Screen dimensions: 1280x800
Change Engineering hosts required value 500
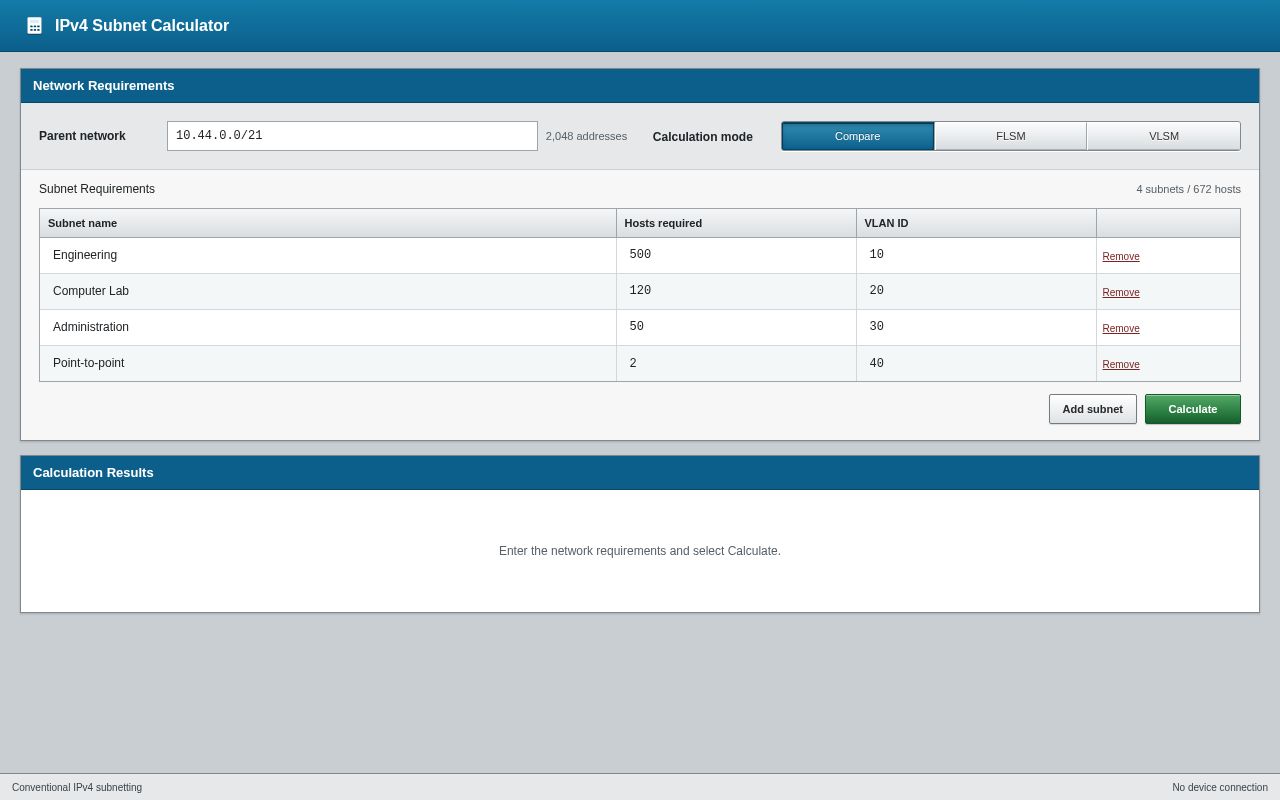point(736,255)
